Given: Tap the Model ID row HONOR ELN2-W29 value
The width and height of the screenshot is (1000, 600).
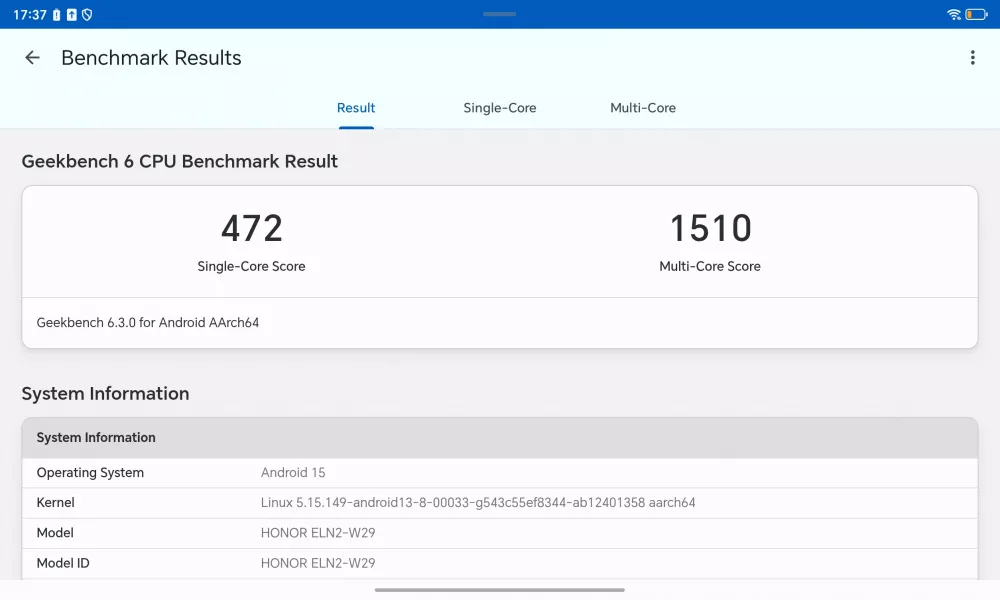Looking at the screenshot, I should (x=318, y=563).
